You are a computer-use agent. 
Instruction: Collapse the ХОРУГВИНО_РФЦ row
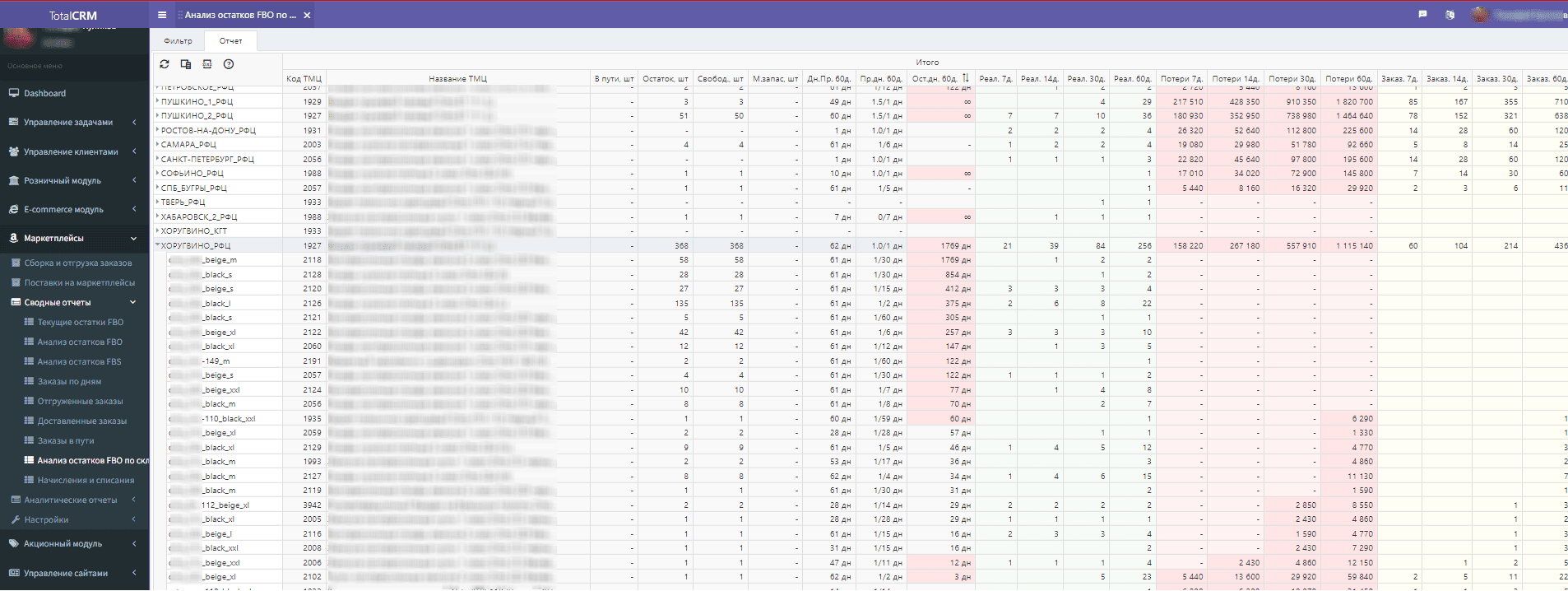point(157,245)
